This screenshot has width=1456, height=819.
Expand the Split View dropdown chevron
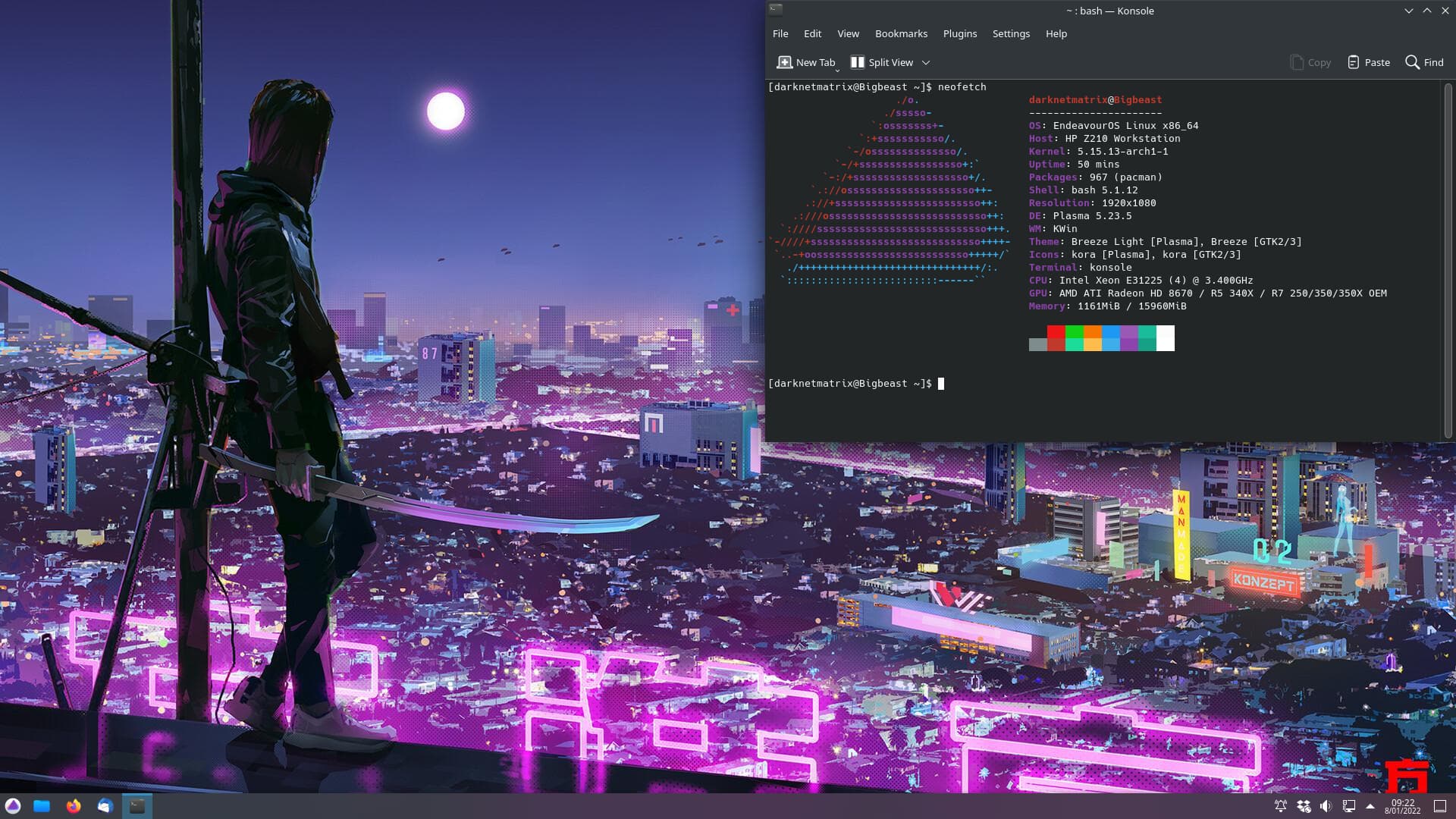point(926,62)
